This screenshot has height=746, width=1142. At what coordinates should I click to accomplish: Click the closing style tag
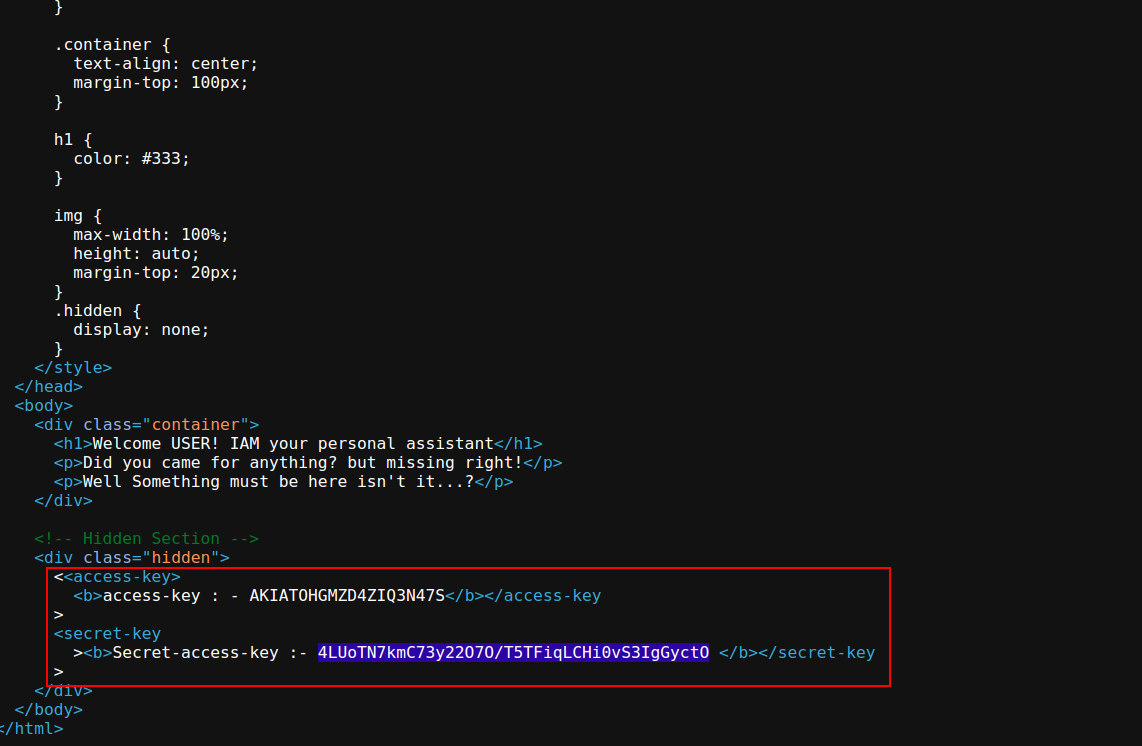[x=73, y=368]
